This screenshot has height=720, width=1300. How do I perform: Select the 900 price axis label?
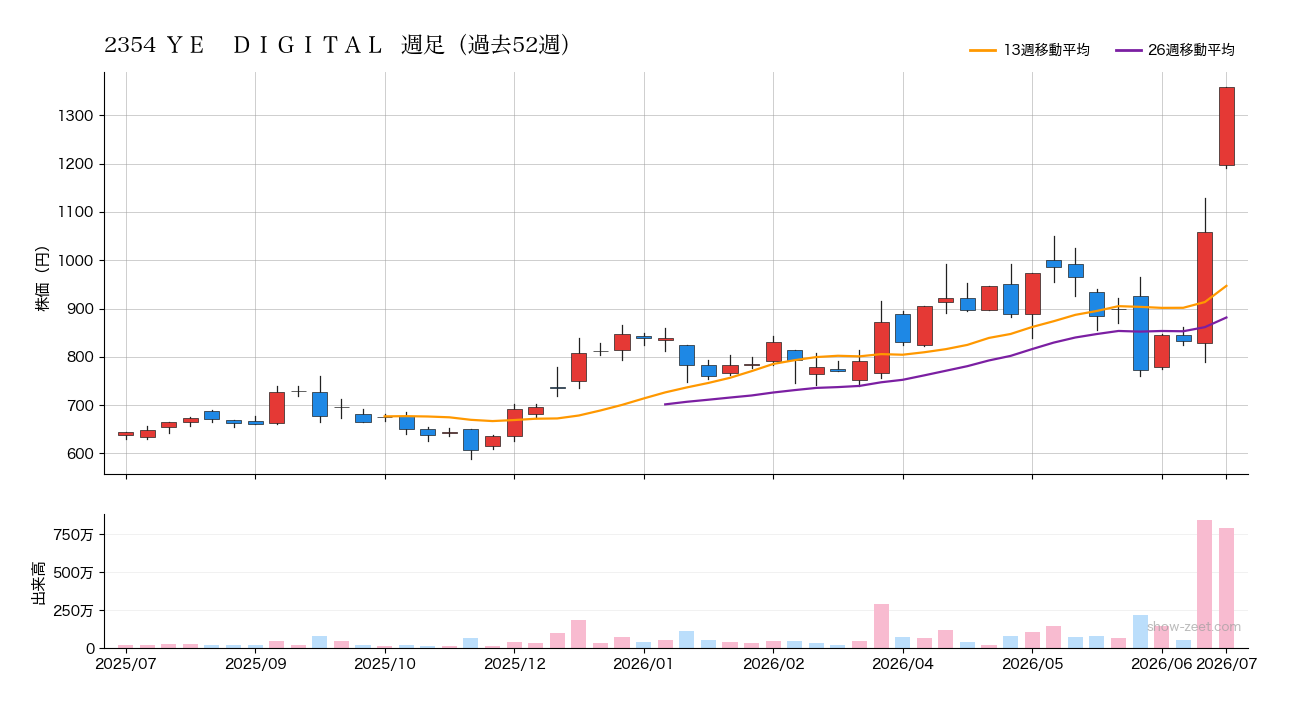click(81, 309)
